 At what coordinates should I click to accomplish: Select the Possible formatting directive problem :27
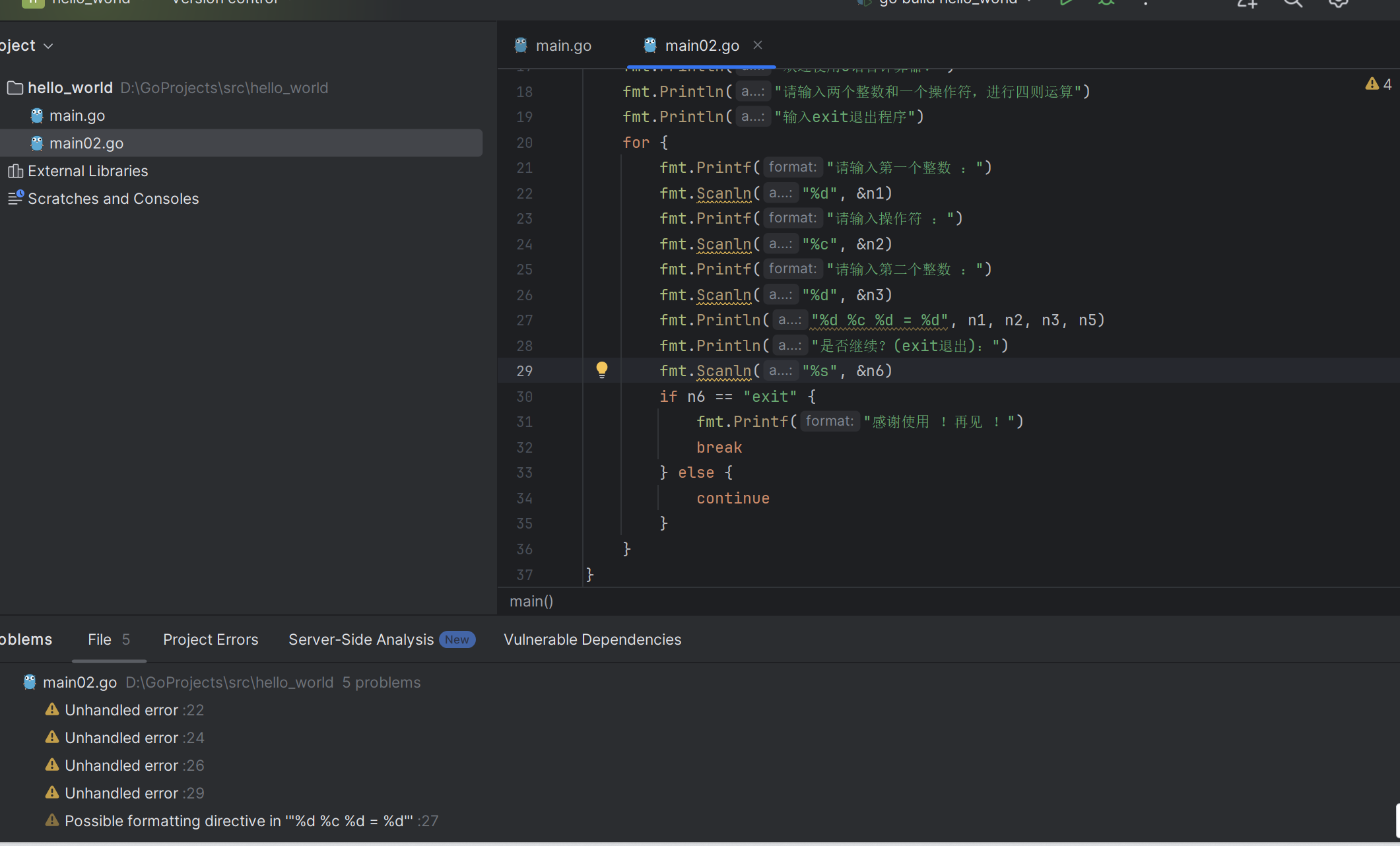(x=251, y=821)
